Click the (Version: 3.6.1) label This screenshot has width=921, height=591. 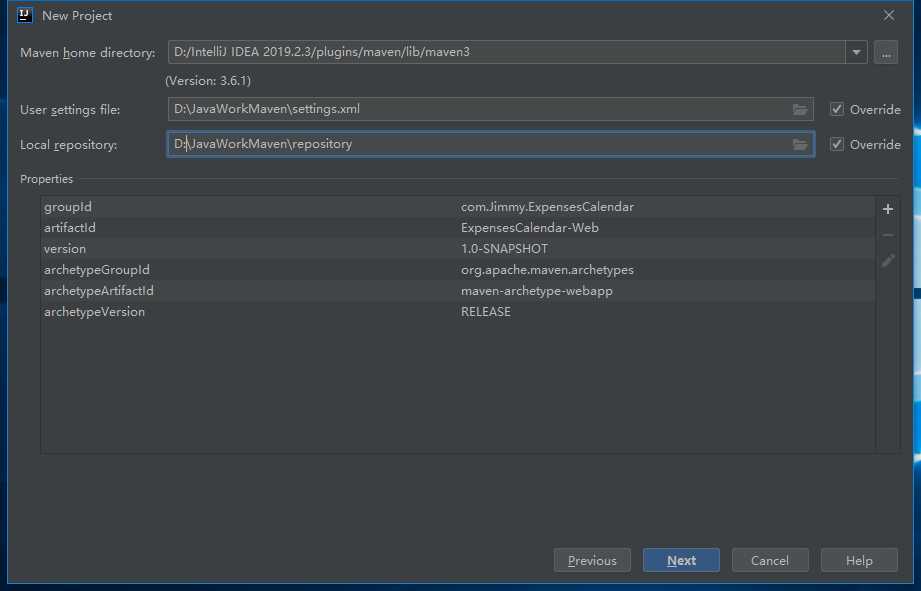(208, 80)
